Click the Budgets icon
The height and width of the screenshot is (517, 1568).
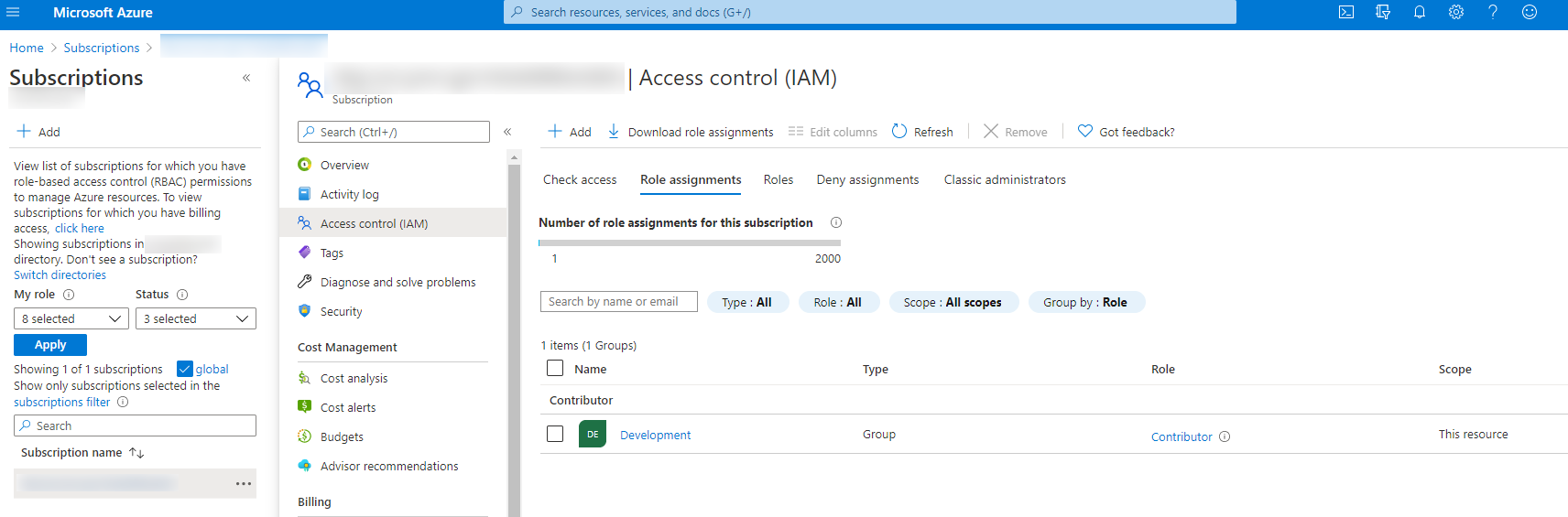click(x=305, y=436)
